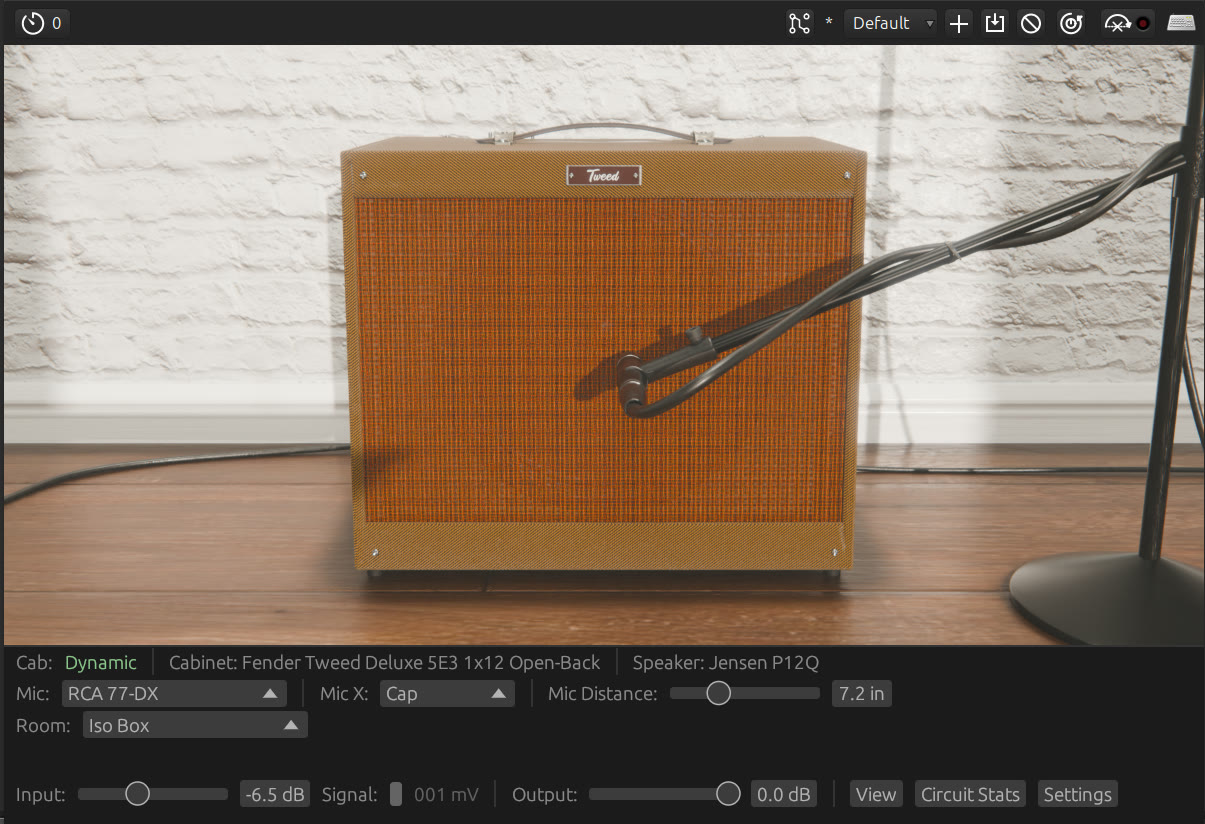The width and height of the screenshot is (1205, 824).
Task: Open Circuit Stats
Action: pyautogui.click(x=970, y=794)
